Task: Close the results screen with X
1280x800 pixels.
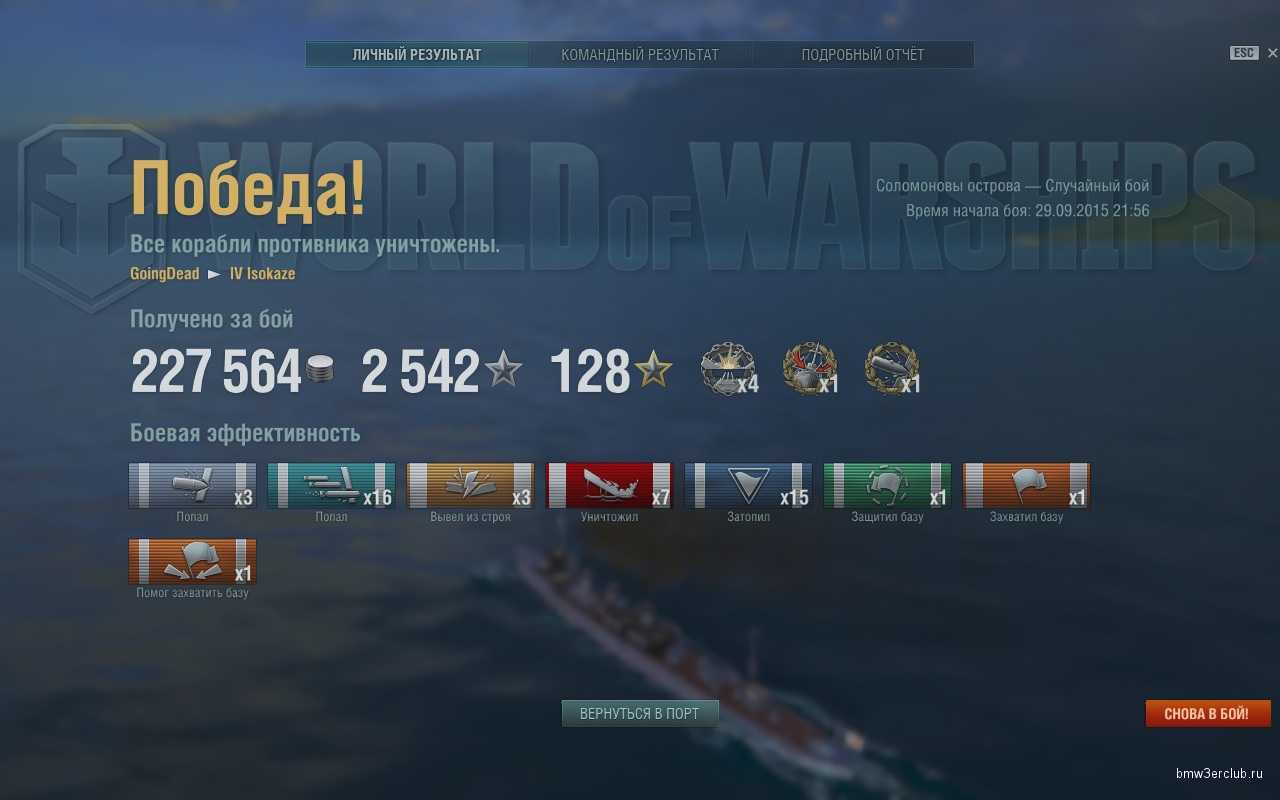Action: [1272, 53]
